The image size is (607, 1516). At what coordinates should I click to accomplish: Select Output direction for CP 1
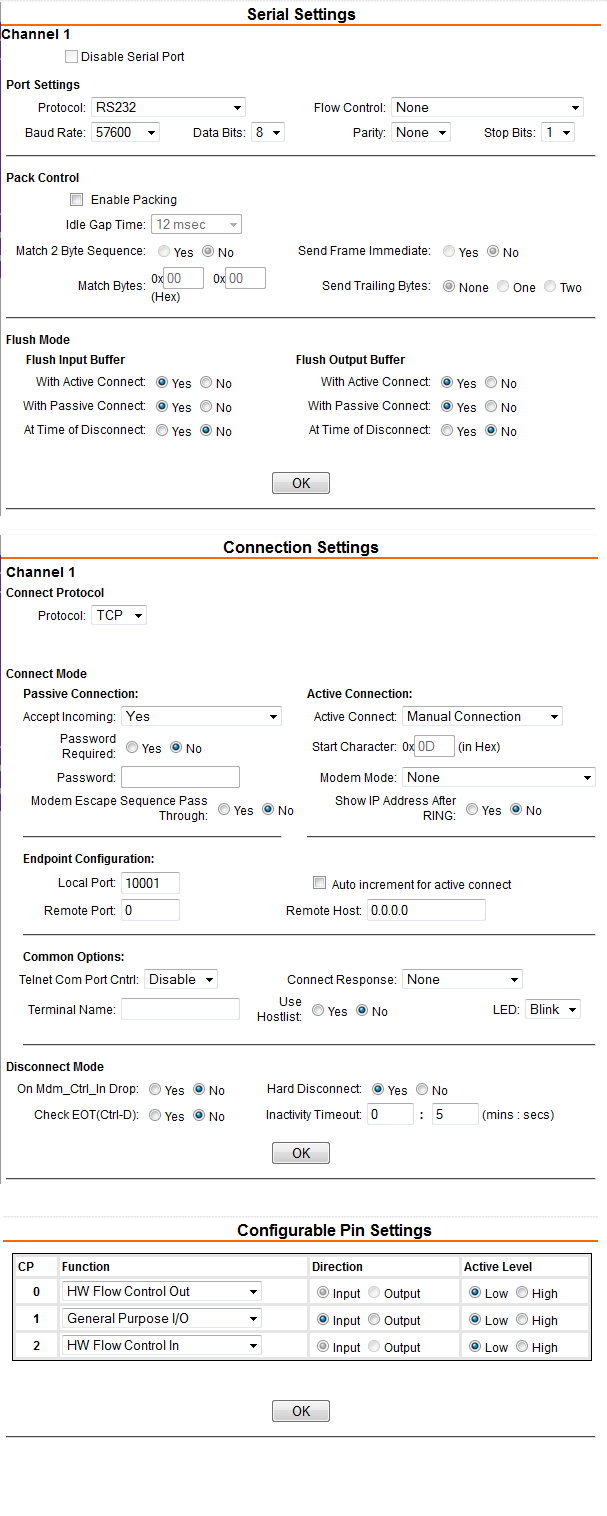374,1320
